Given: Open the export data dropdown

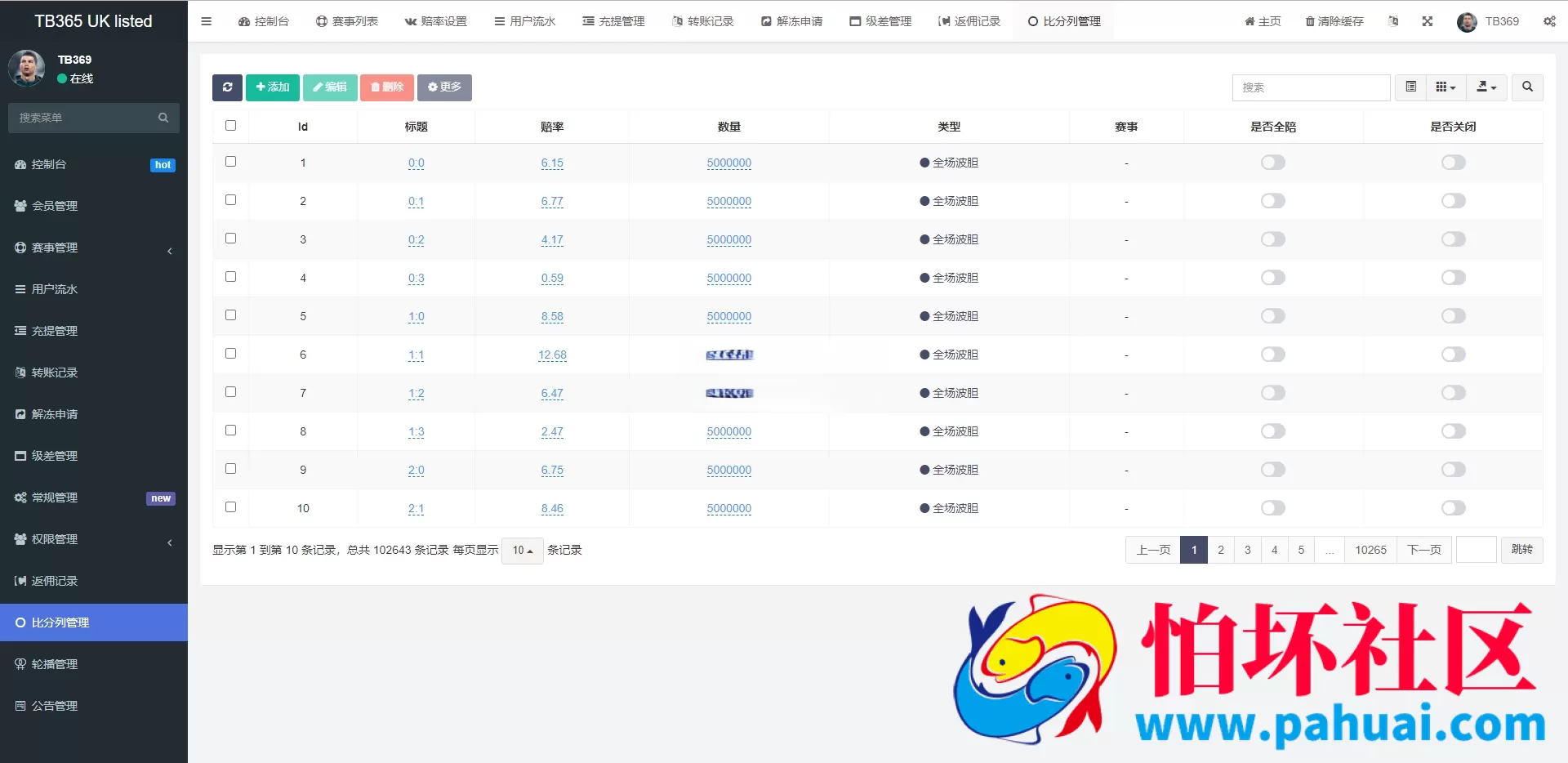Looking at the screenshot, I should pos(1486,87).
